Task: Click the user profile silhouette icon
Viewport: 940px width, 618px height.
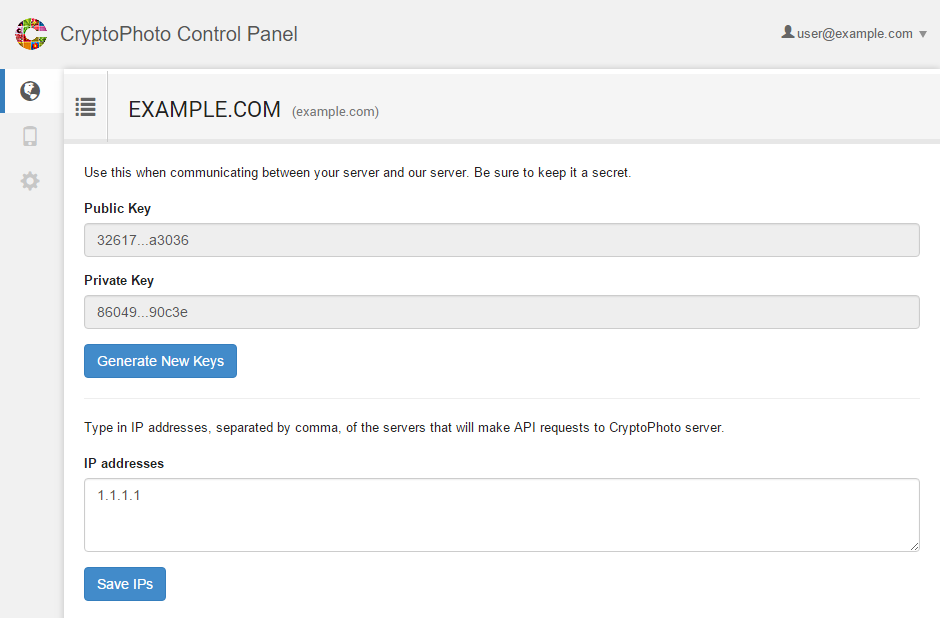Action: [788, 32]
